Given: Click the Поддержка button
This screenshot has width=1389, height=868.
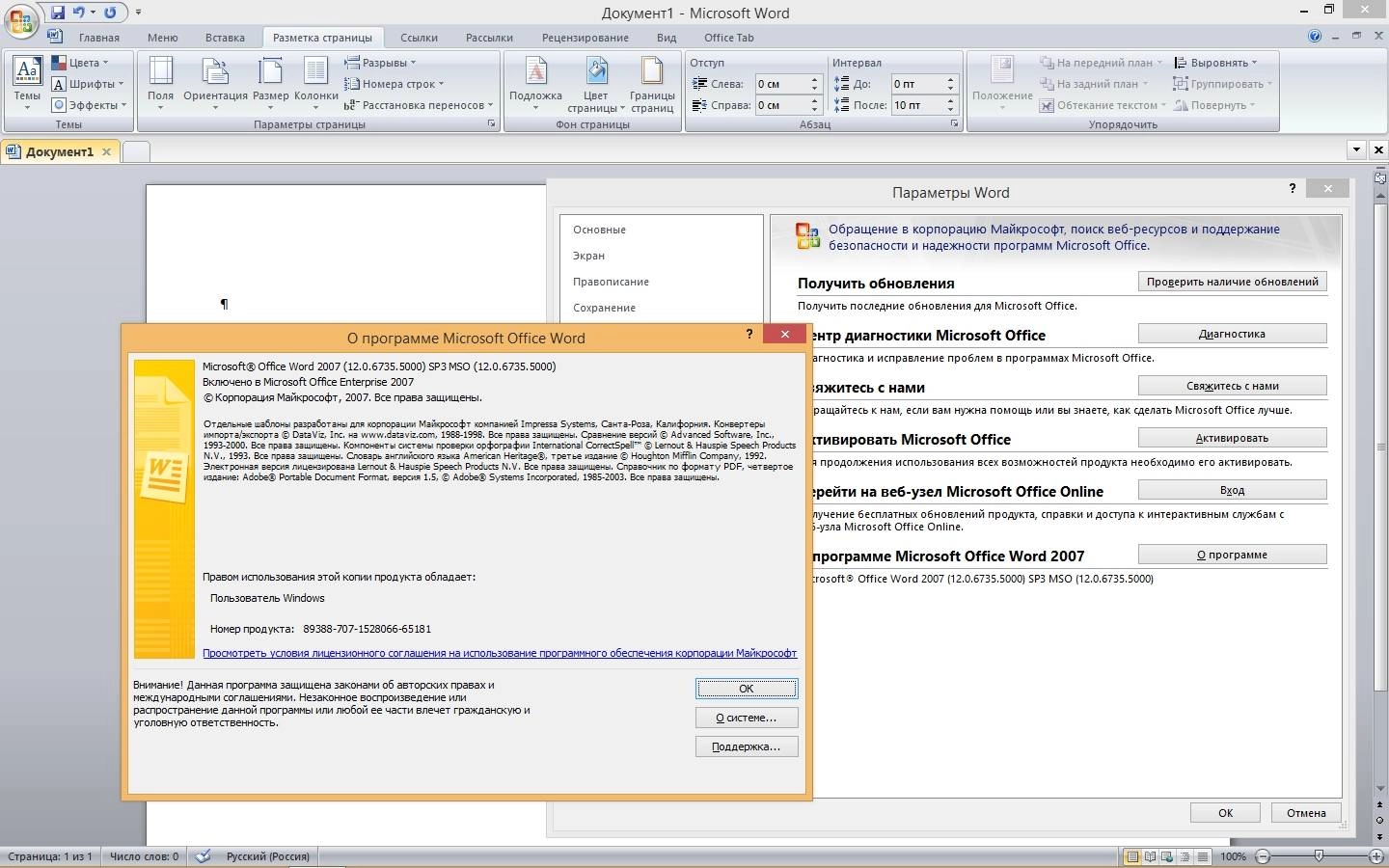Looking at the screenshot, I should point(747,746).
